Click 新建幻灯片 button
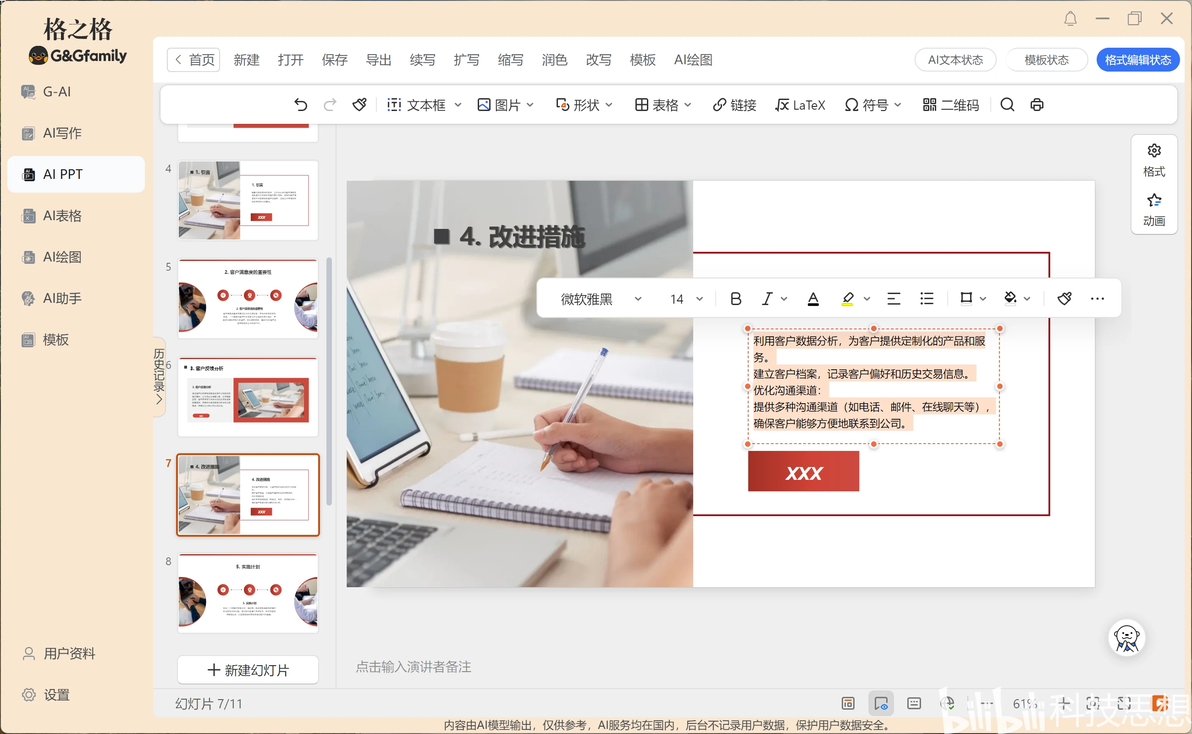The height and width of the screenshot is (734, 1192). click(248, 670)
